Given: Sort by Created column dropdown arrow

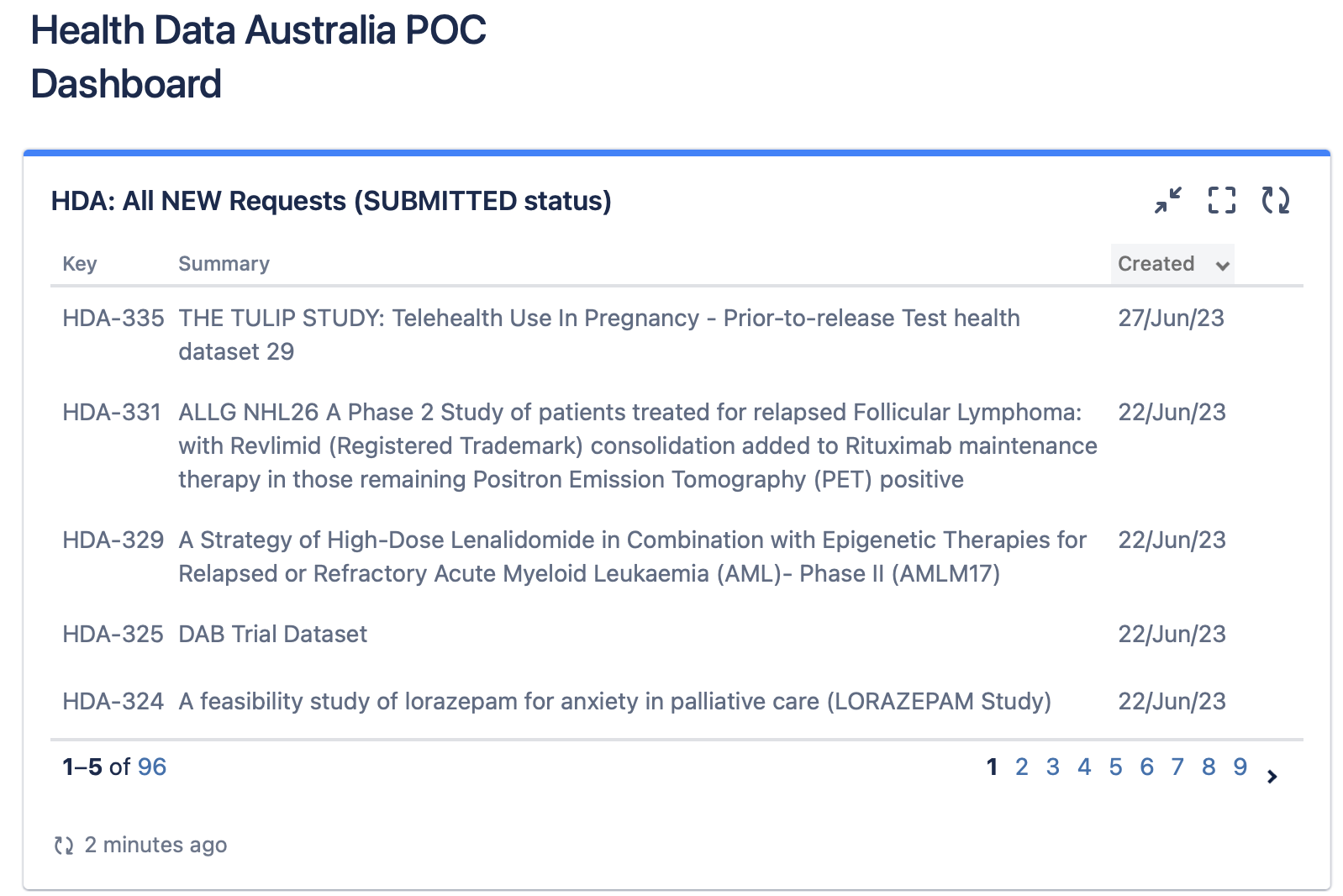Looking at the screenshot, I should [x=1222, y=266].
